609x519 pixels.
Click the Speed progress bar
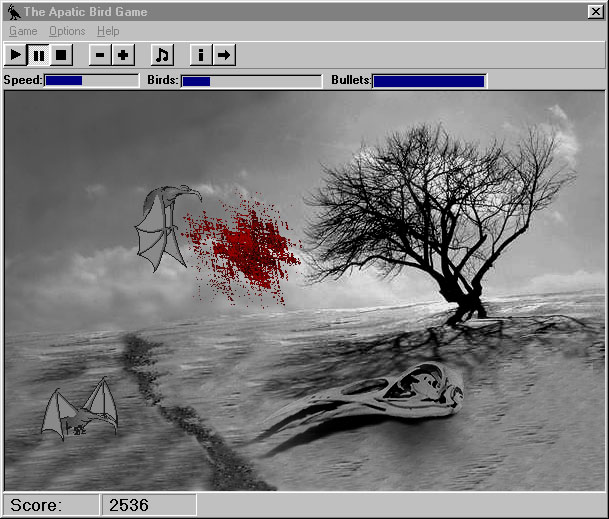tap(91, 81)
